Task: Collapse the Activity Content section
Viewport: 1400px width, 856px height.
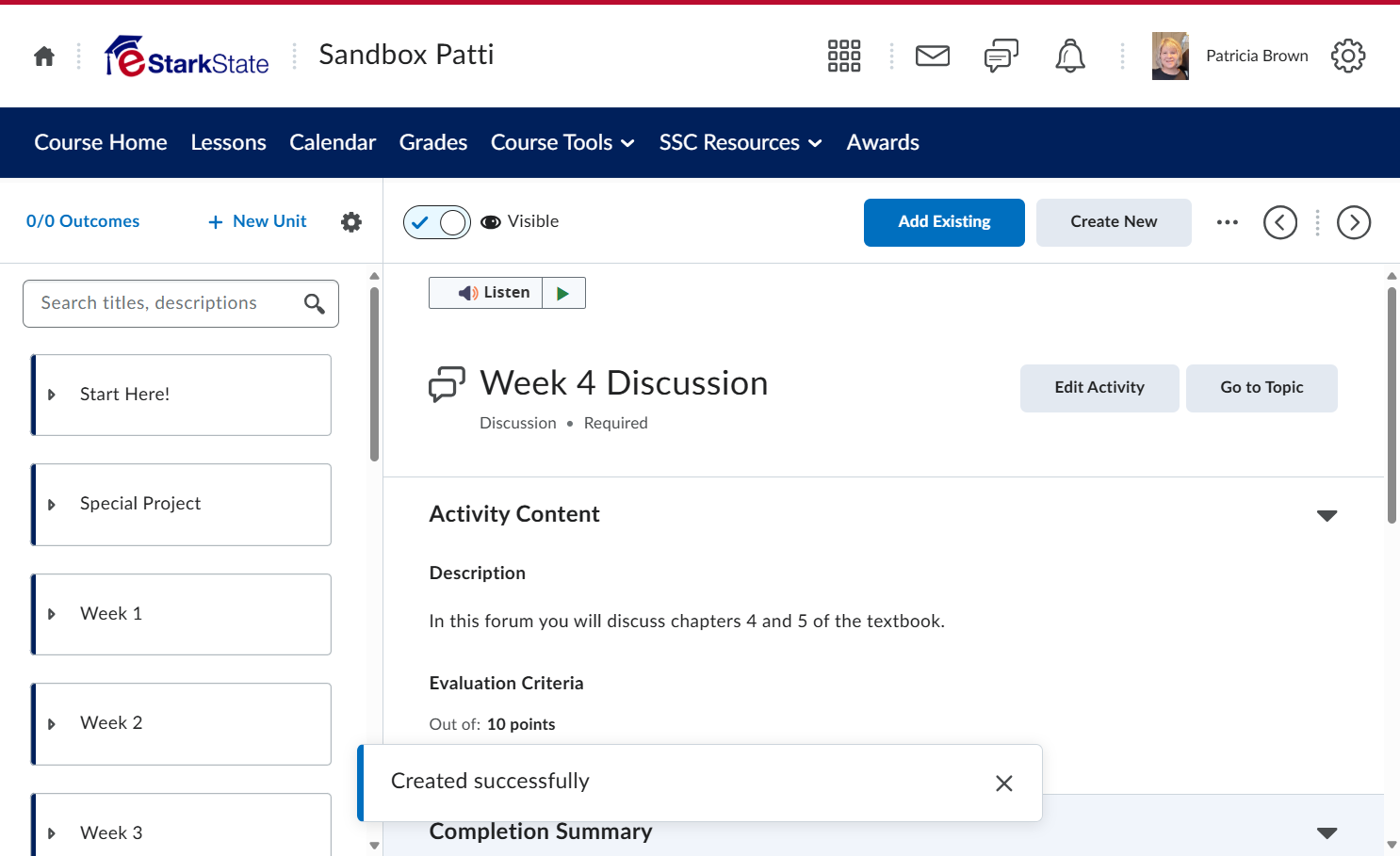Action: click(1327, 515)
